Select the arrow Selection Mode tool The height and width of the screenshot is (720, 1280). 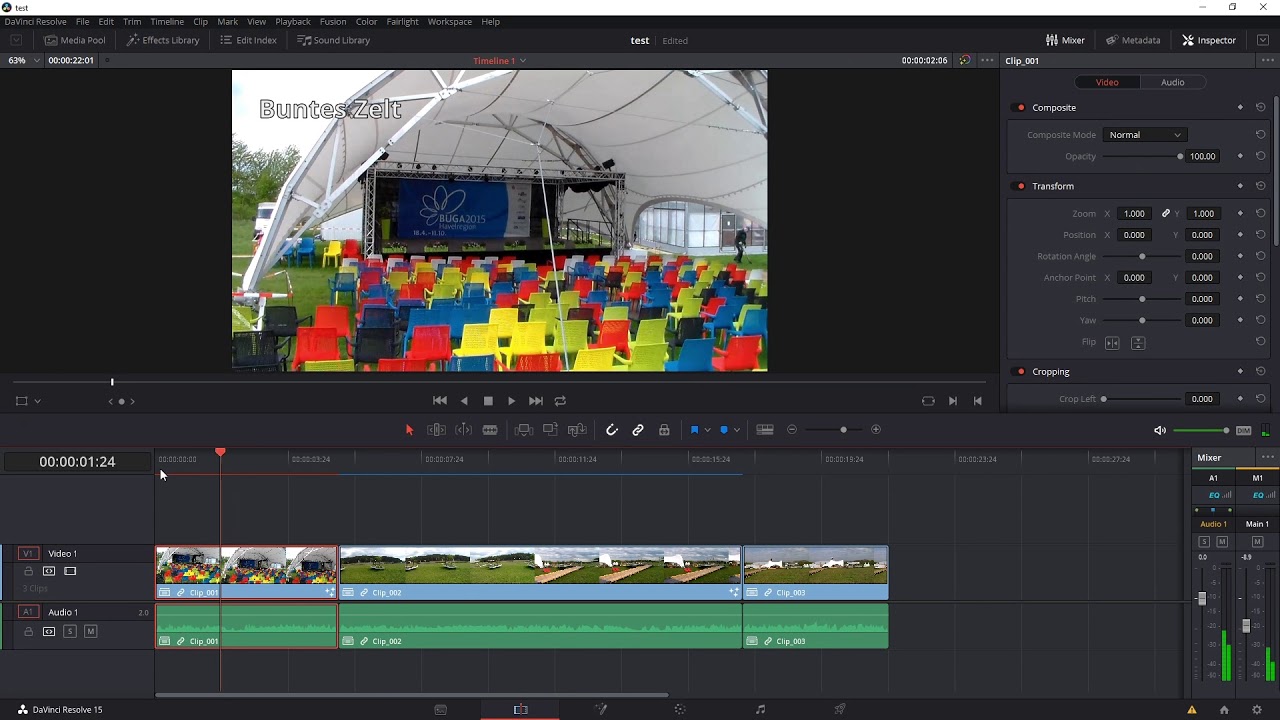(409, 430)
